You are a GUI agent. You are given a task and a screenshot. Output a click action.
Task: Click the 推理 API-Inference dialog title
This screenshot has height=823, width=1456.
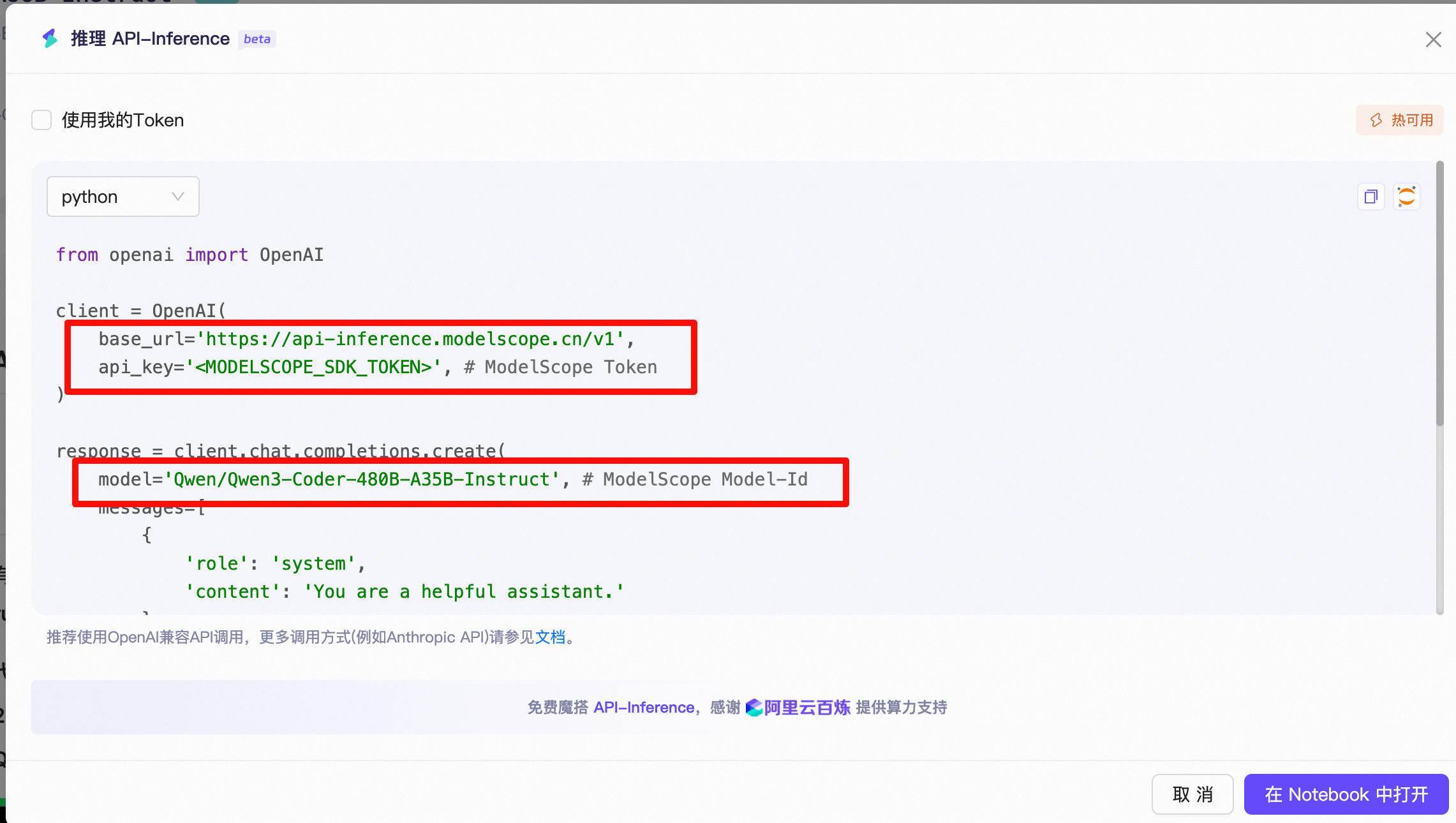coord(150,39)
